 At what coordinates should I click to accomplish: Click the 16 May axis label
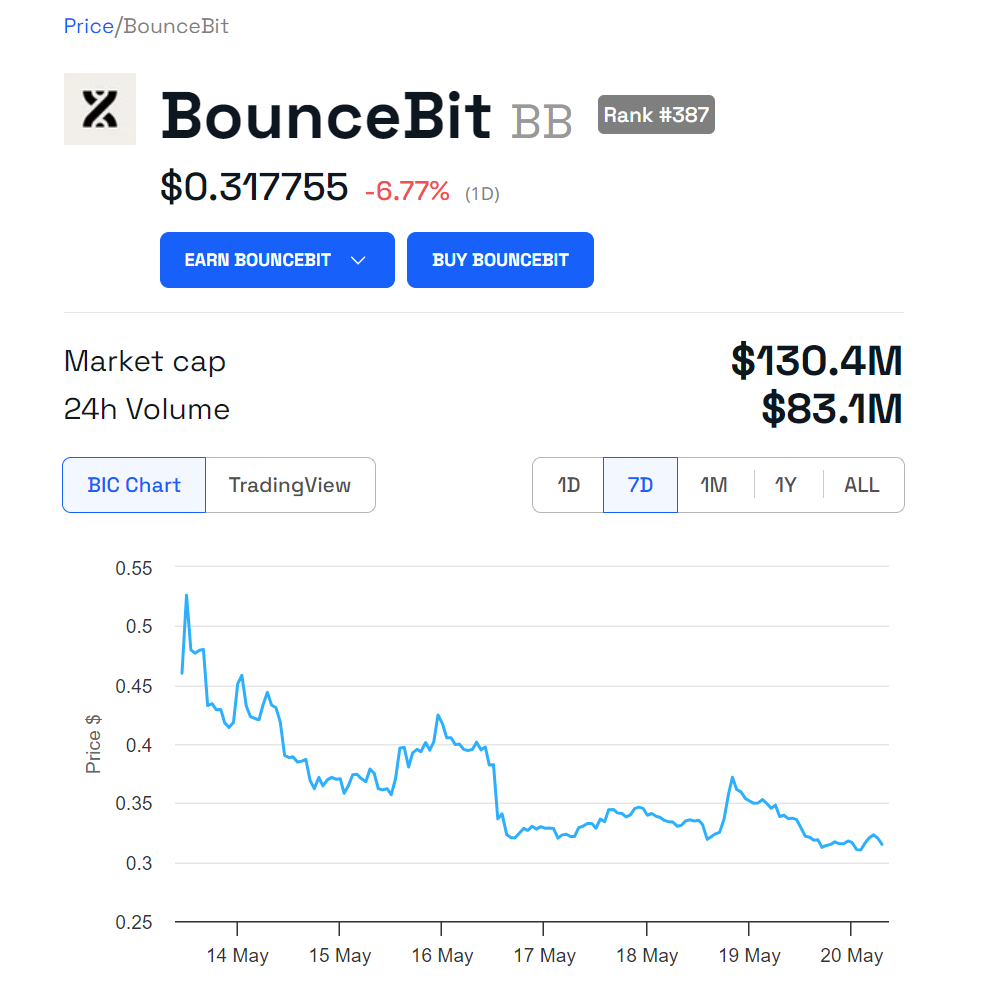pyautogui.click(x=442, y=956)
